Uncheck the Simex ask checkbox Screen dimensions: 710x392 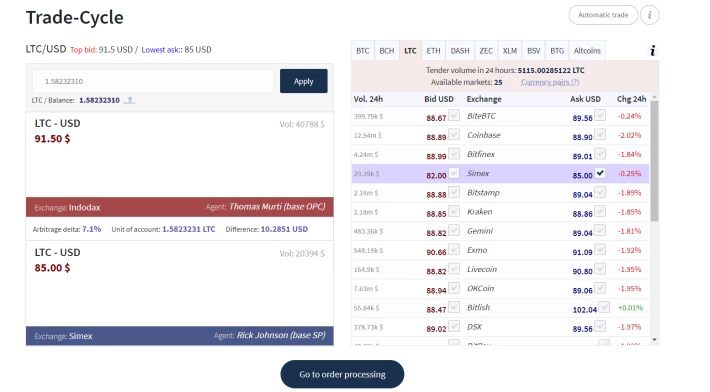click(600, 173)
